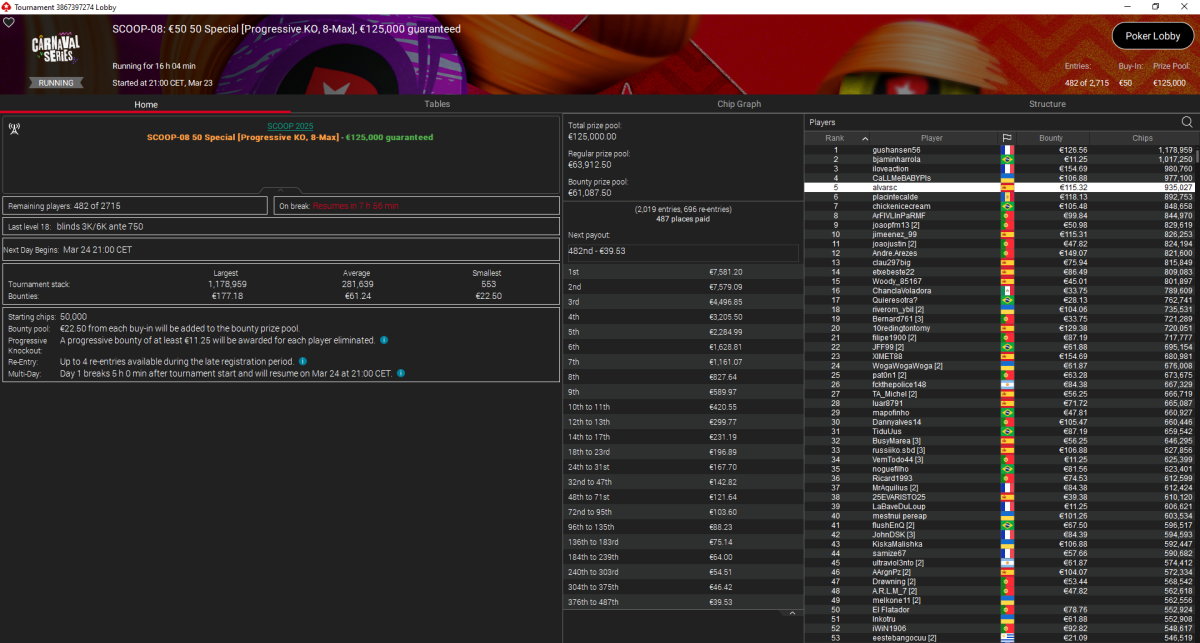1200x643 pixels.
Task: Click info icon next to Progressive Knockout description
Action: click(x=385, y=340)
